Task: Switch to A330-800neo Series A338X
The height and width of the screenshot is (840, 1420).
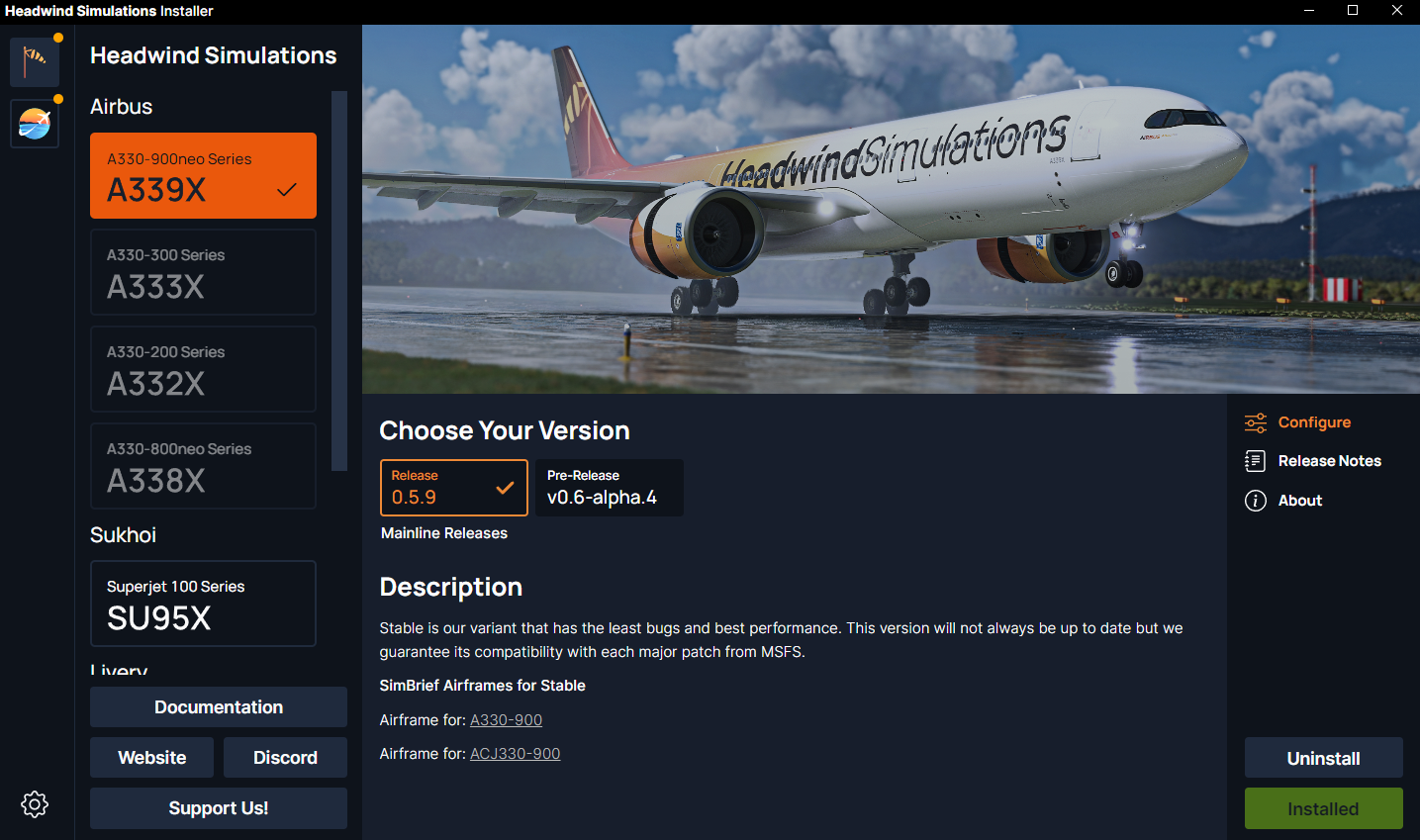Action: pyautogui.click(x=203, y=466)
